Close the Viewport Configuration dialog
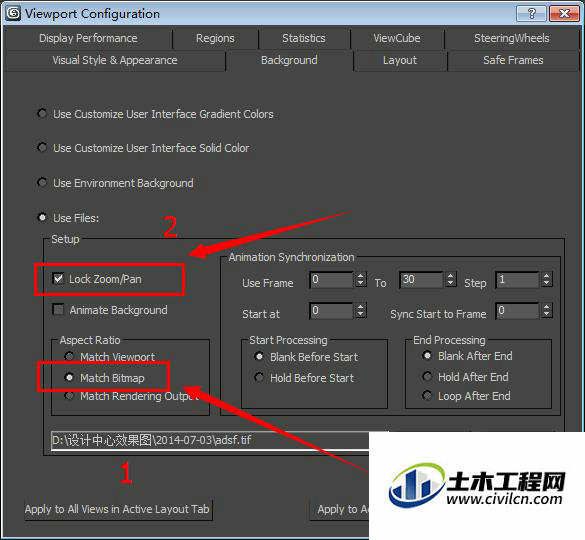 tap(564, 13)
